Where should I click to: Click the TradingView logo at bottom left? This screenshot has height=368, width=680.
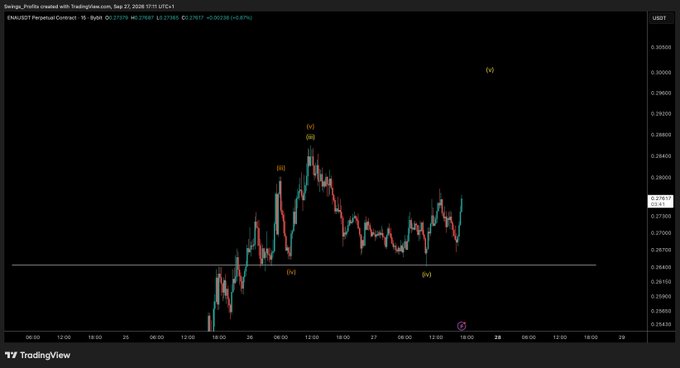38,355
